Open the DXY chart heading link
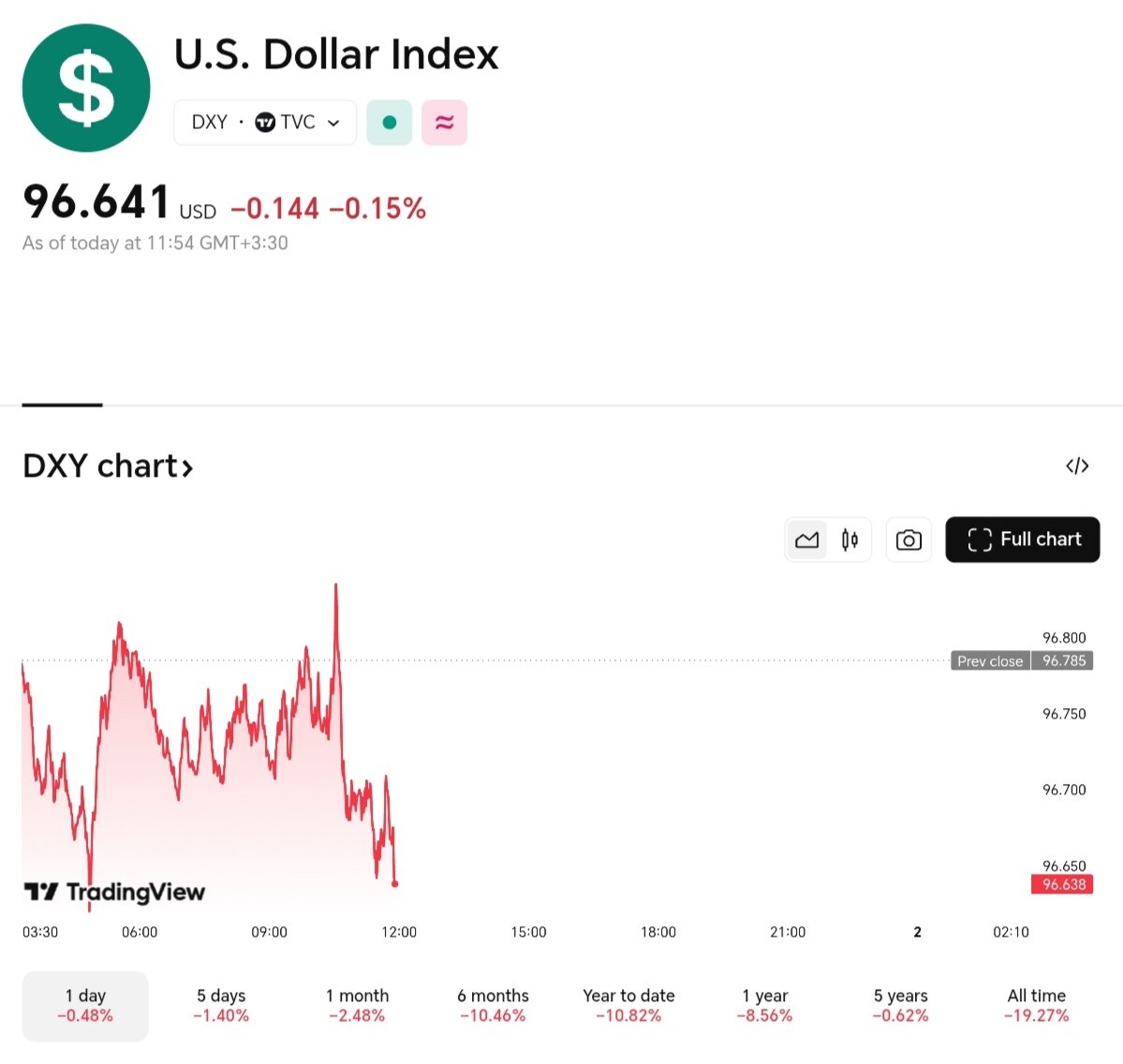The image size is (1123, 1064). click(x=108, y=465)
